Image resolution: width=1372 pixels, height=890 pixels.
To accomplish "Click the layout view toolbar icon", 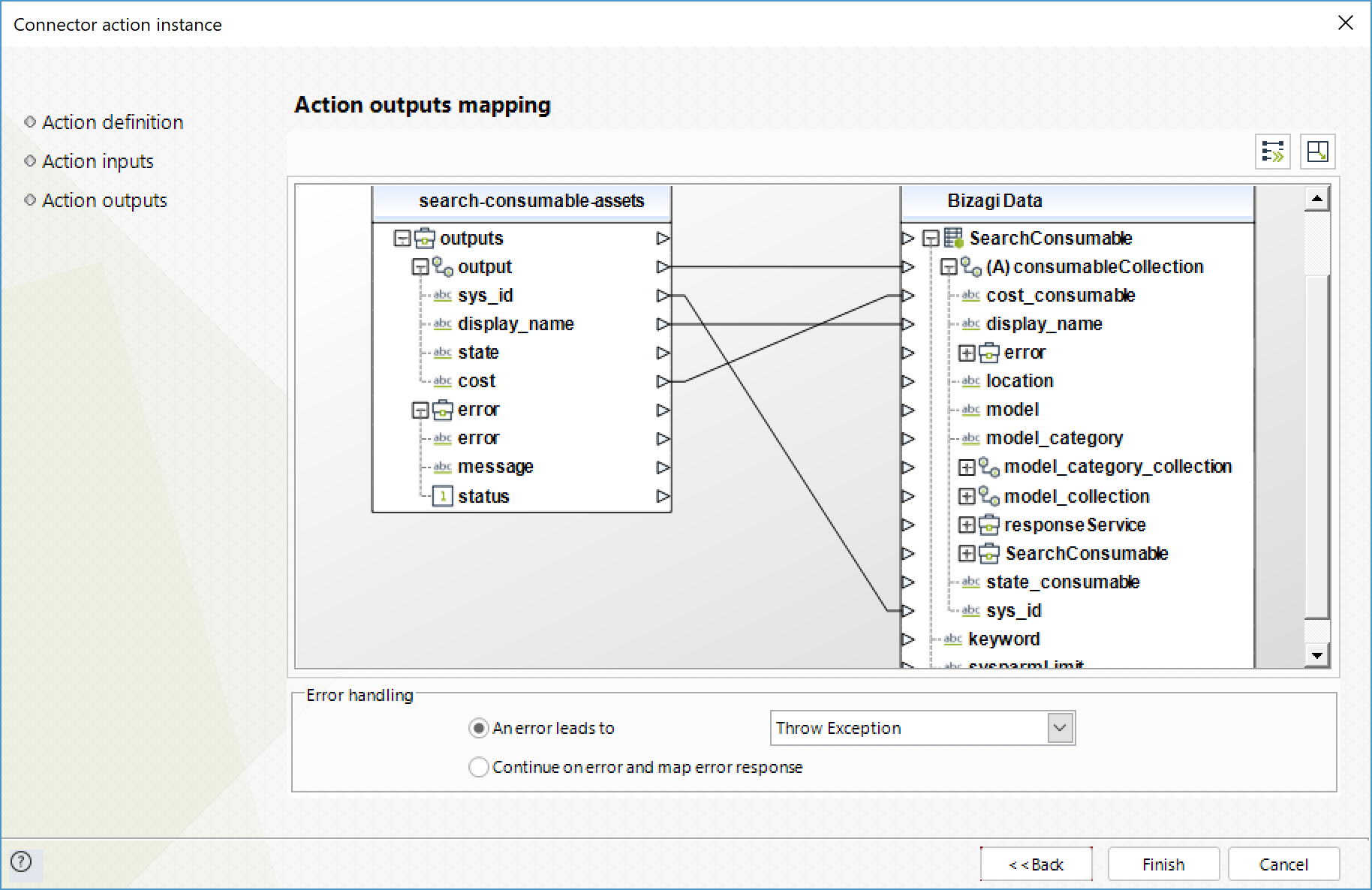I will (x=1317, y=151).
